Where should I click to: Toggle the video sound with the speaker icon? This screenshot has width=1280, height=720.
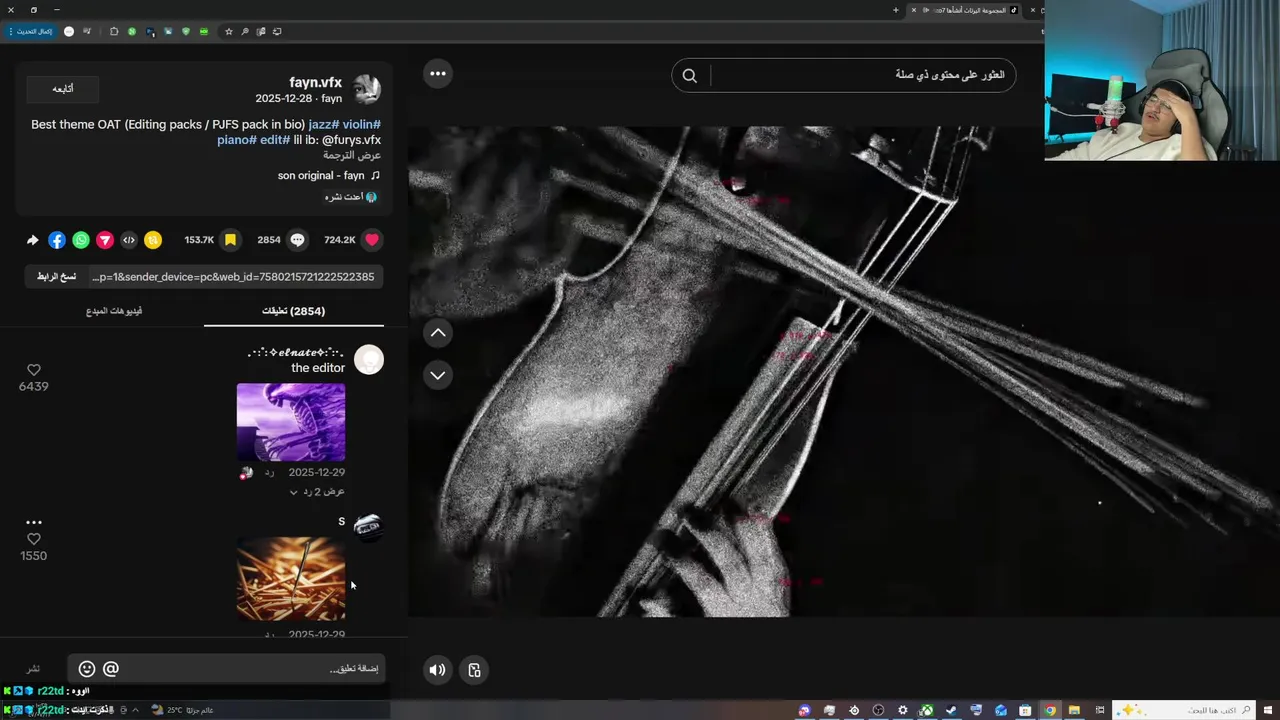pos(437,670)
